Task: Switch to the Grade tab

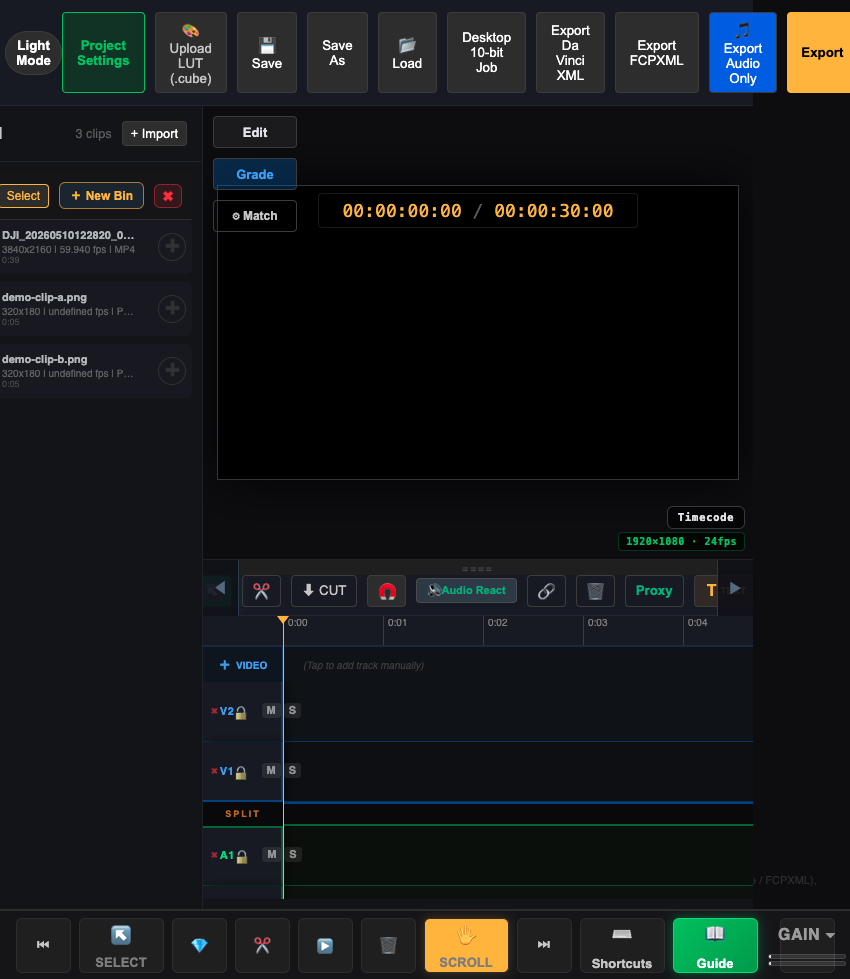Action: click(x=255, y=174)
